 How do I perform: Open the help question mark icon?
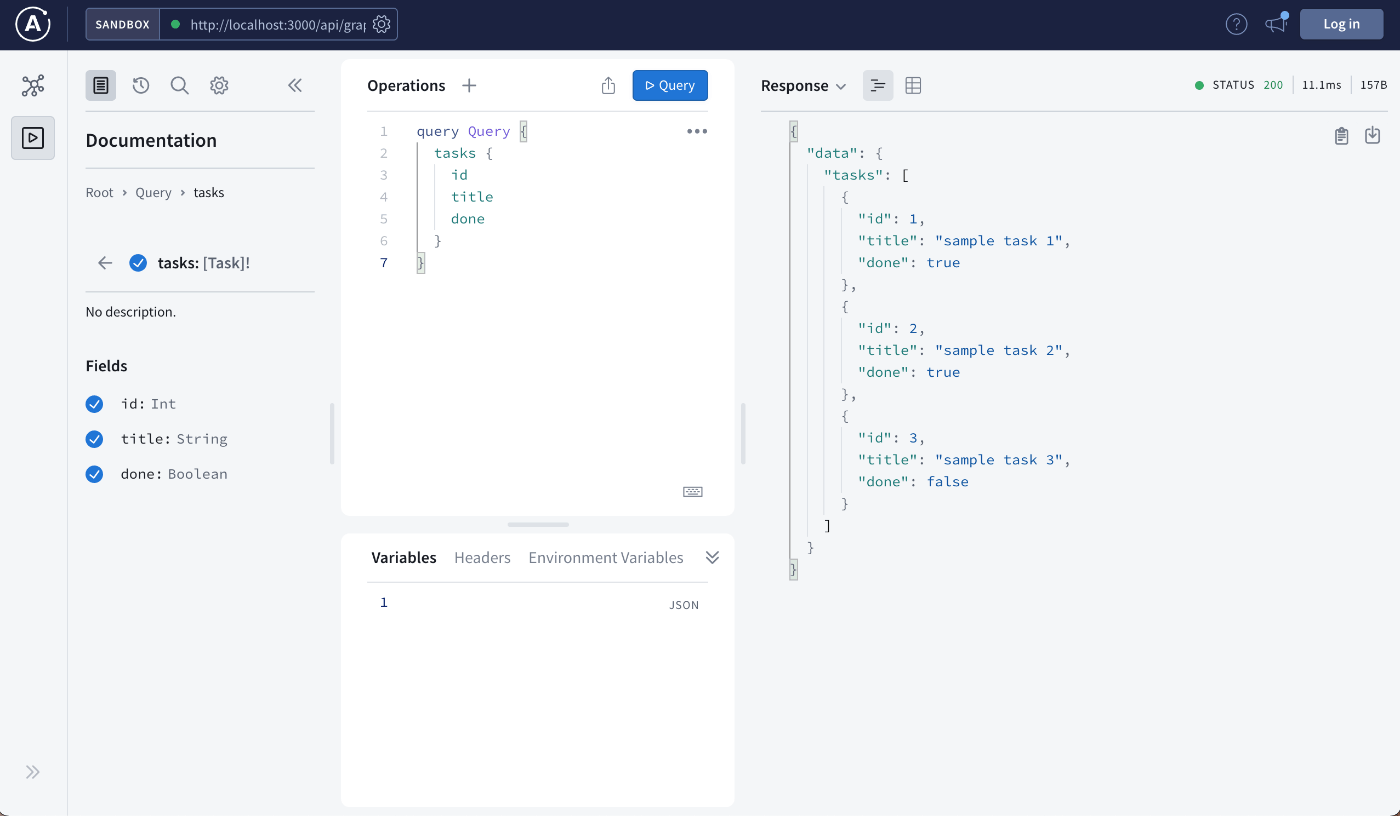tap(1236, 24)
